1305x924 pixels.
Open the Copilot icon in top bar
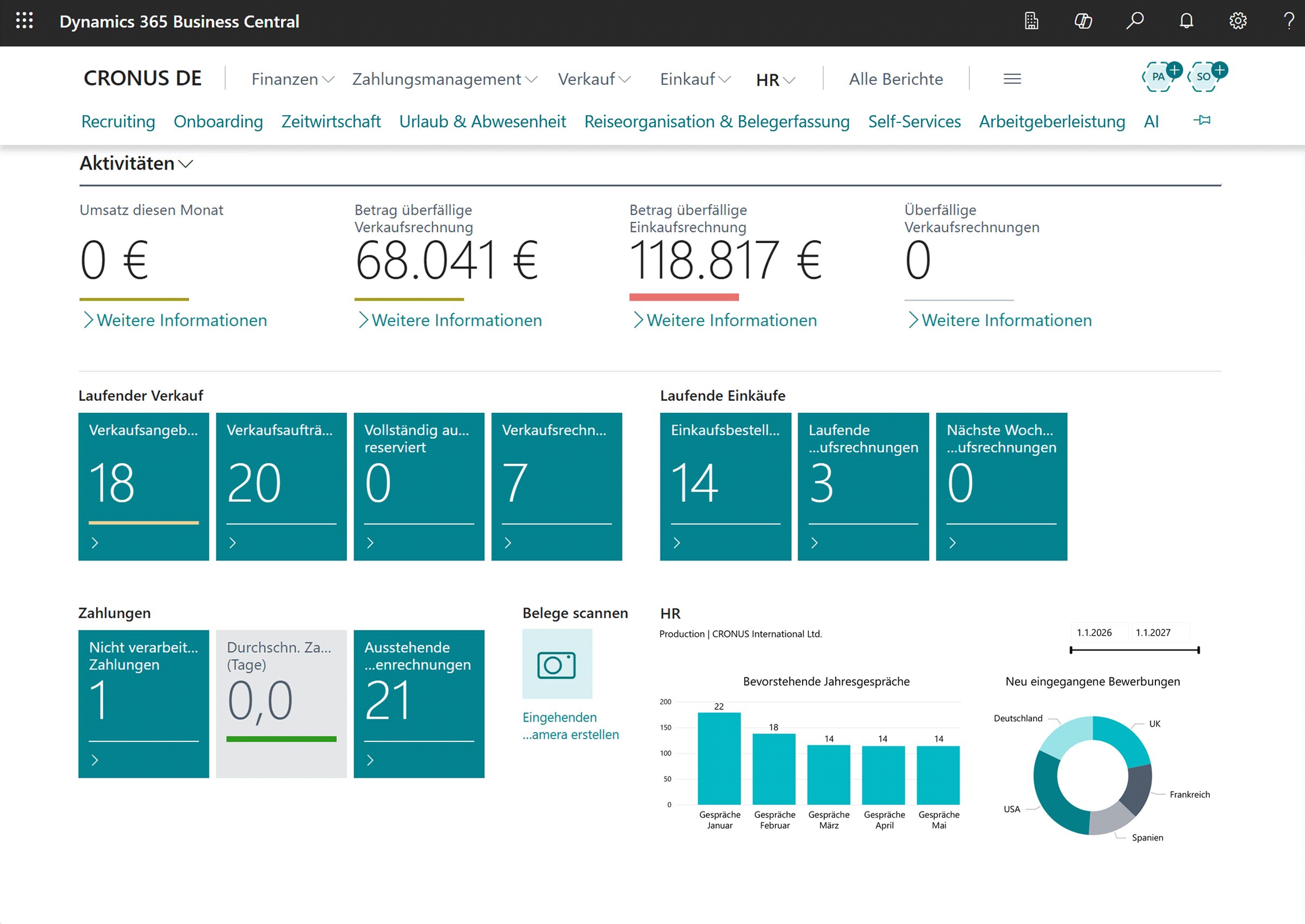(1083, 21)
